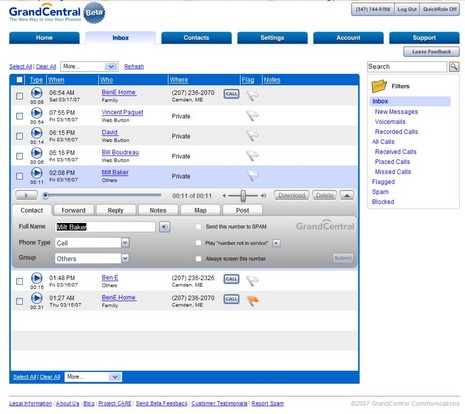465x414 pixels.
Task: Click the Log Out button
Action: [x=407, y=9]
